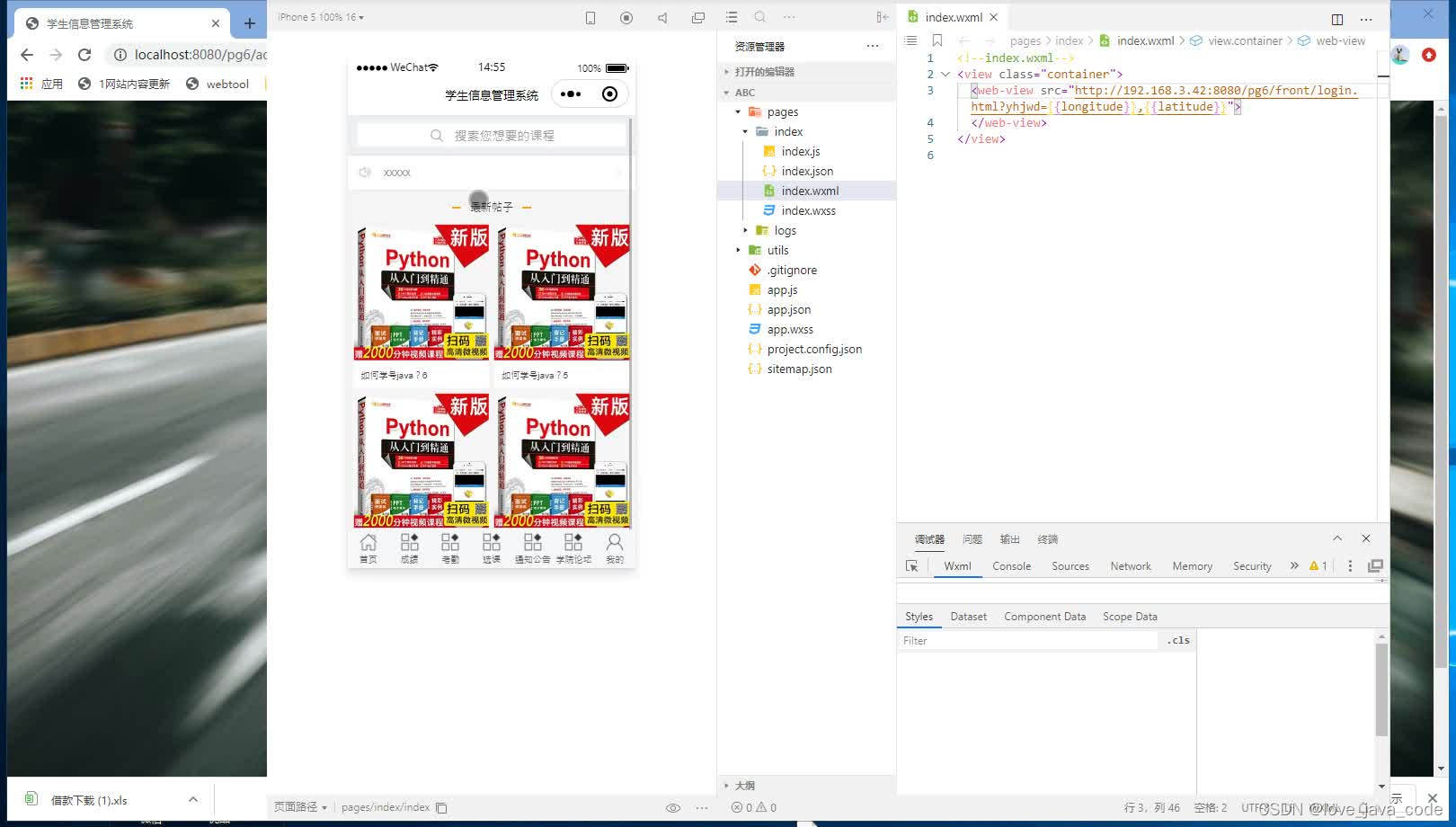This screenshot has width=1456, height=827.
Task: Open the 成绩 tab in the simulator
Action: pyautogui.click(x=410, y=548)
